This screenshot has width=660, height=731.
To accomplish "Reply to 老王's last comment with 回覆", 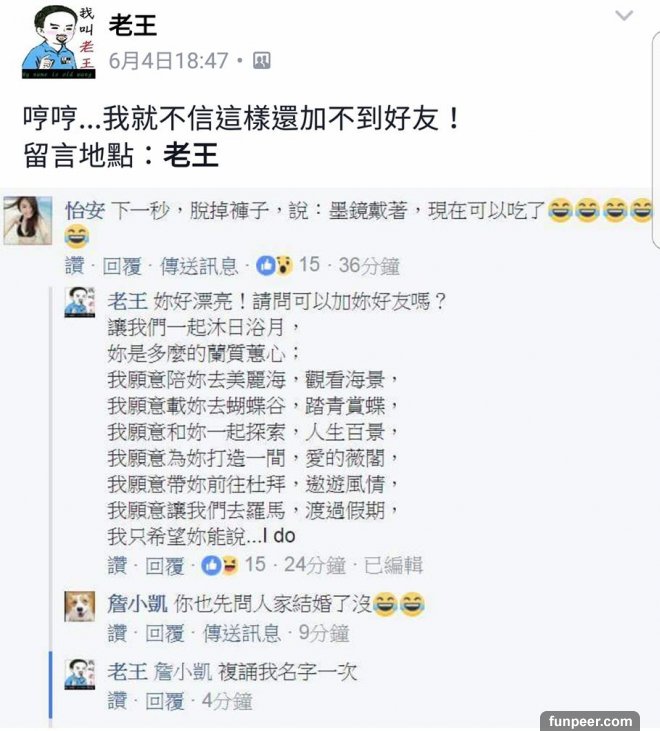I will pyautogui.click(x=165, y=701).
